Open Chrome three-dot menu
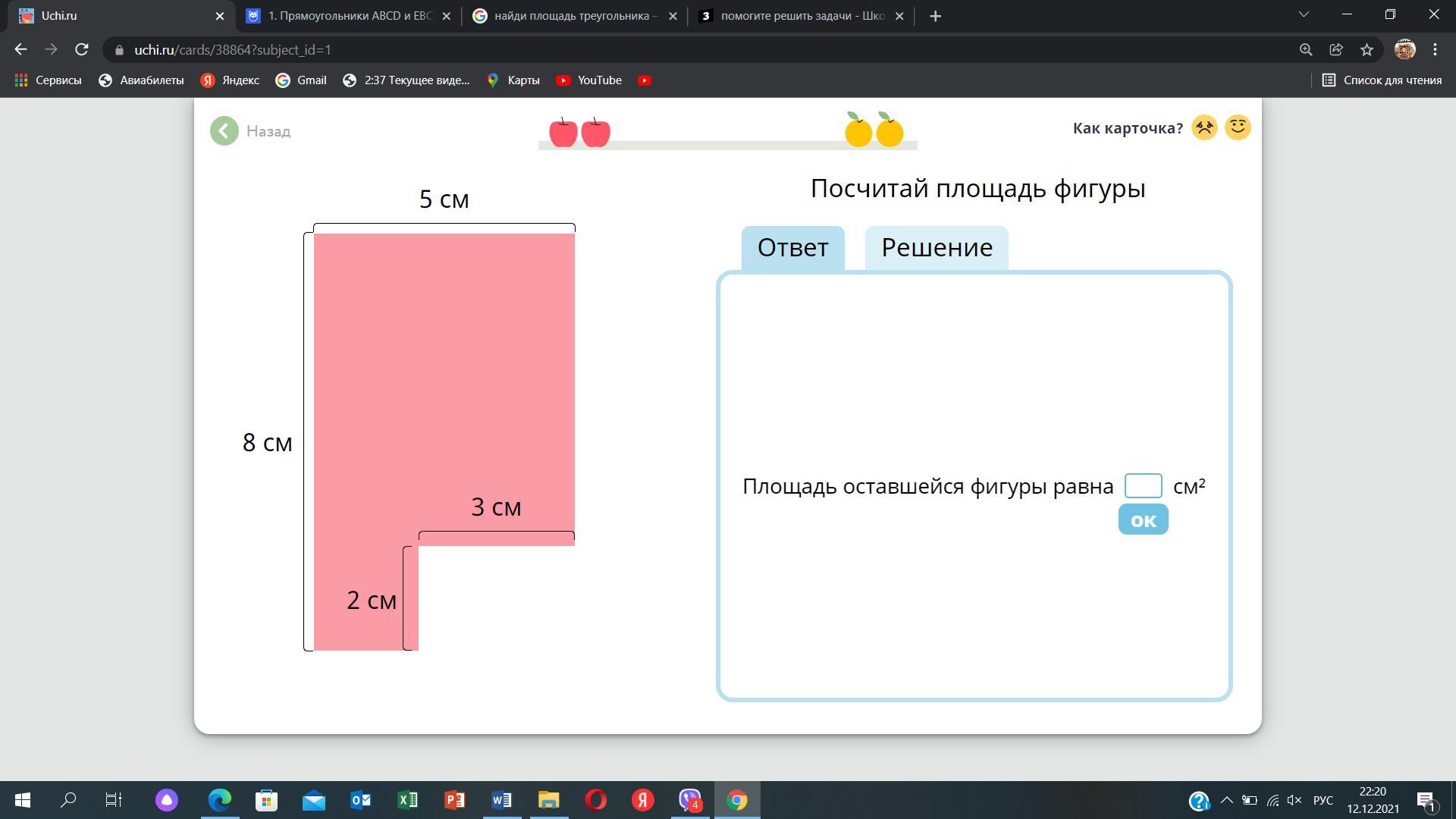The width and height of the screenshot is (1456, 819). click(x=1435, y=50)
